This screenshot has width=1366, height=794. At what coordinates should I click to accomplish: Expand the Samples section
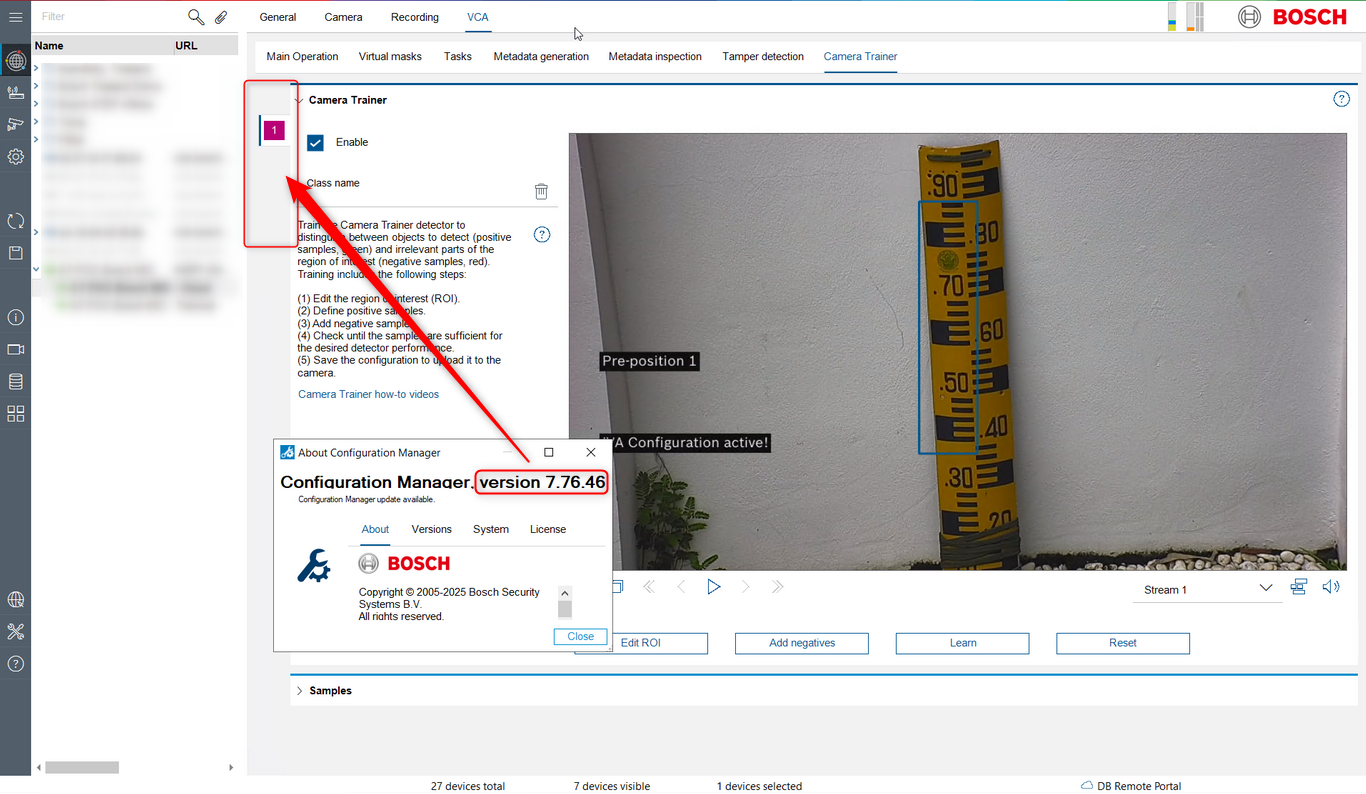300,691
